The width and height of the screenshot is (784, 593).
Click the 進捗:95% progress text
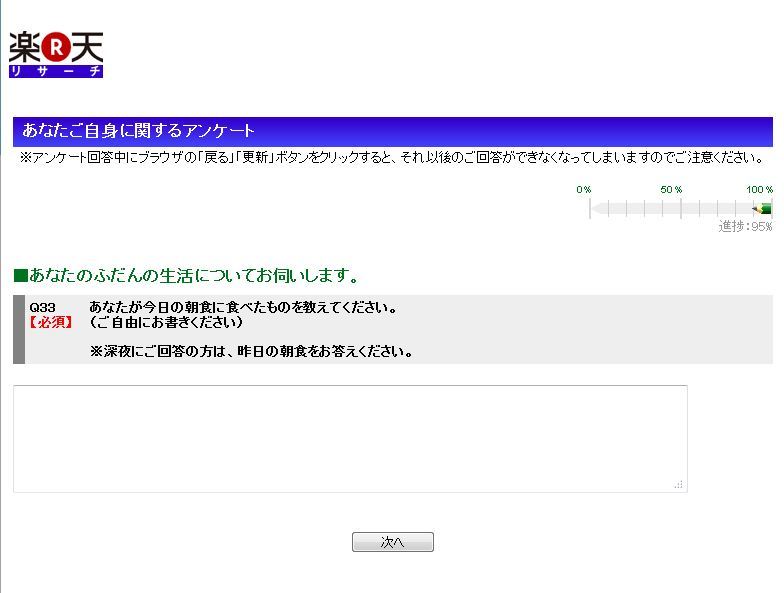[x=745, y=226]
